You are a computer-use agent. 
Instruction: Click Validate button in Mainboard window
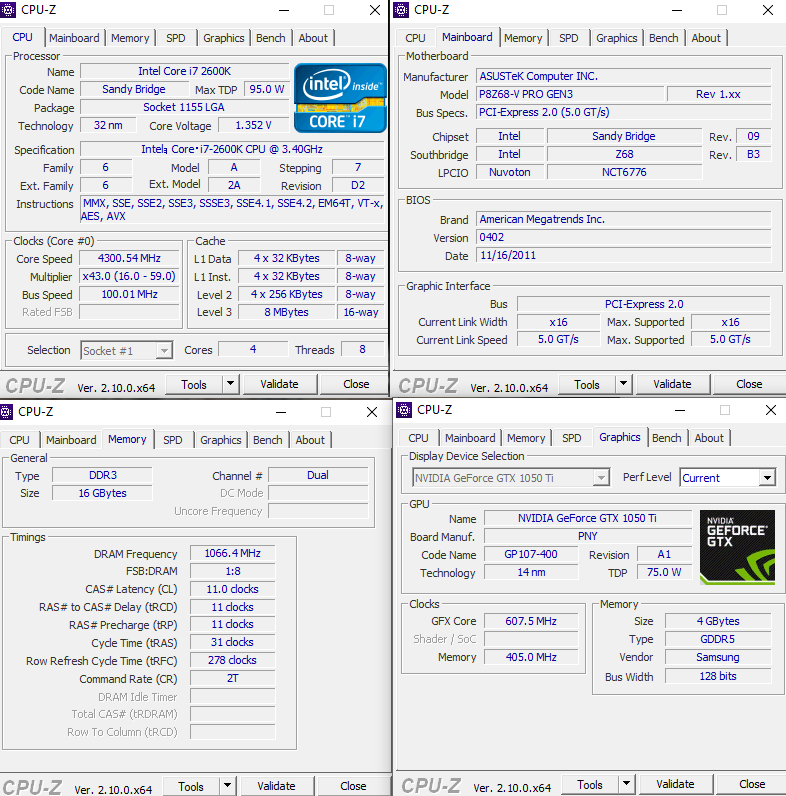673,384
